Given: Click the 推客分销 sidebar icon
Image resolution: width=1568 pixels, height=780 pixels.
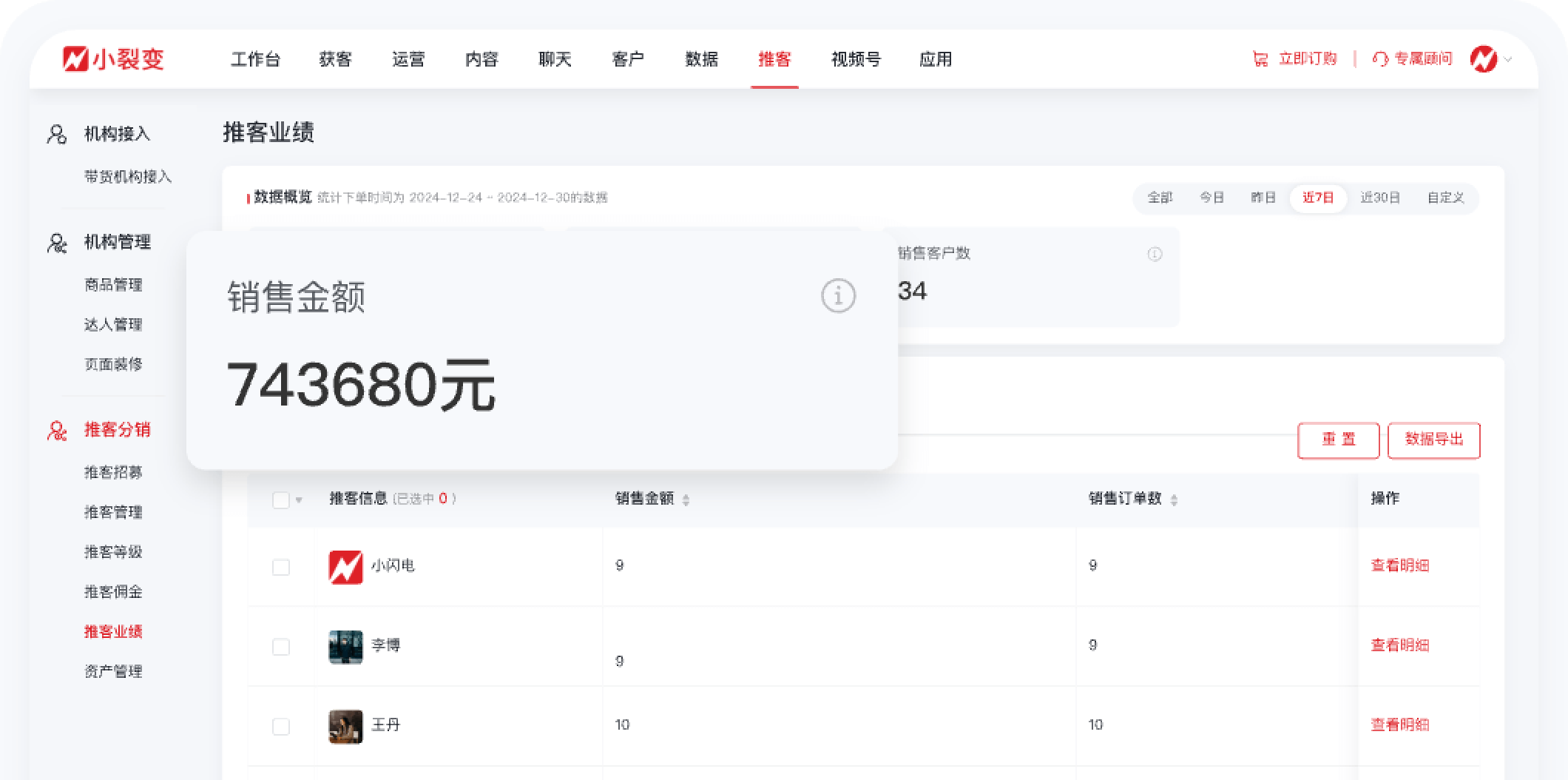Looking at the screenshot, I should click(57, 430).
